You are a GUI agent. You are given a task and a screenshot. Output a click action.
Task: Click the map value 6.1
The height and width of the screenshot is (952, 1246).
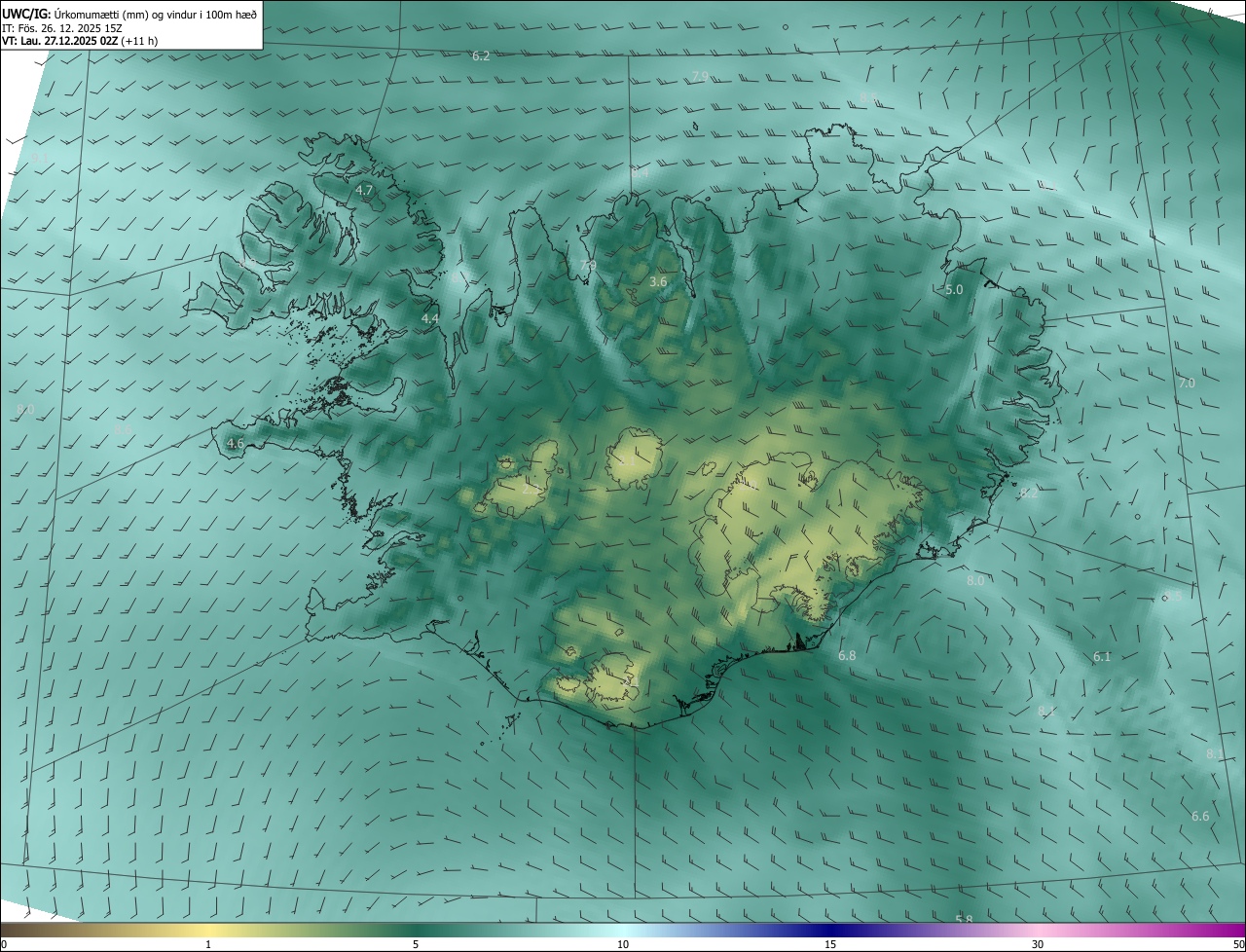1102,657
